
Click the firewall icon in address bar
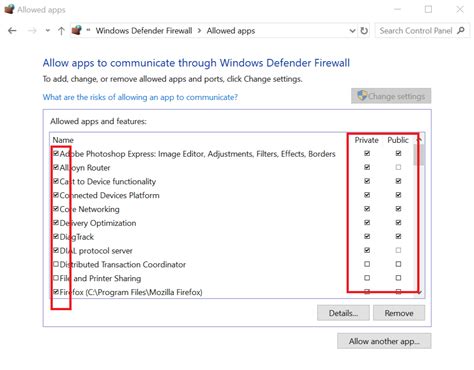tap(77, 31)
